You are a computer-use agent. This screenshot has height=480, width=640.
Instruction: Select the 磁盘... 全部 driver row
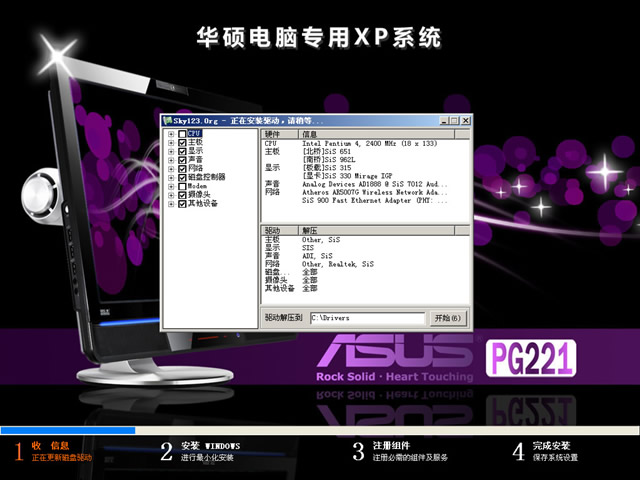365,272
